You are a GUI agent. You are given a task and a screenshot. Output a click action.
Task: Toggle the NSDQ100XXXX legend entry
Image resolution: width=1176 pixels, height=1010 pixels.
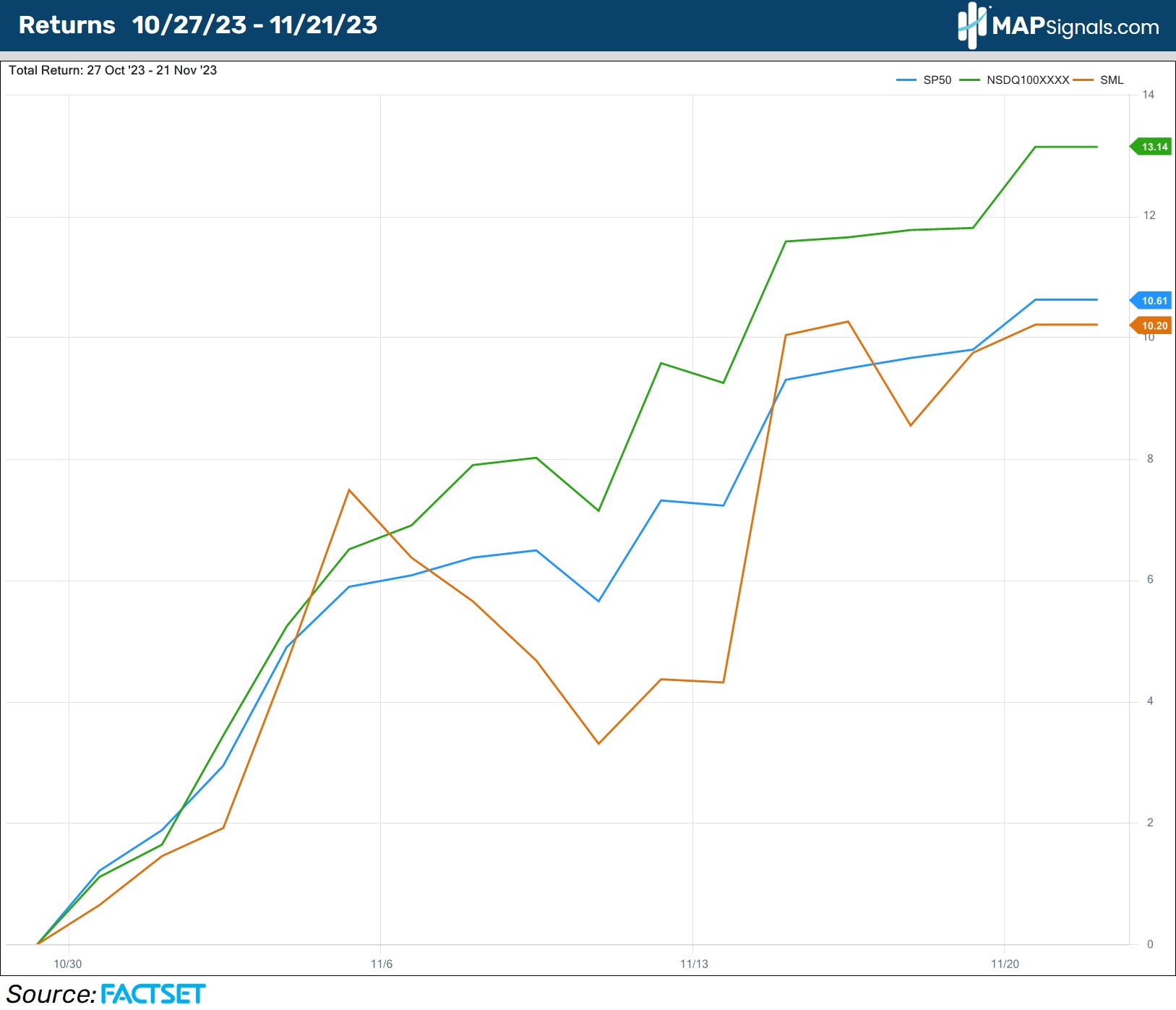(x=1014, y=80)
